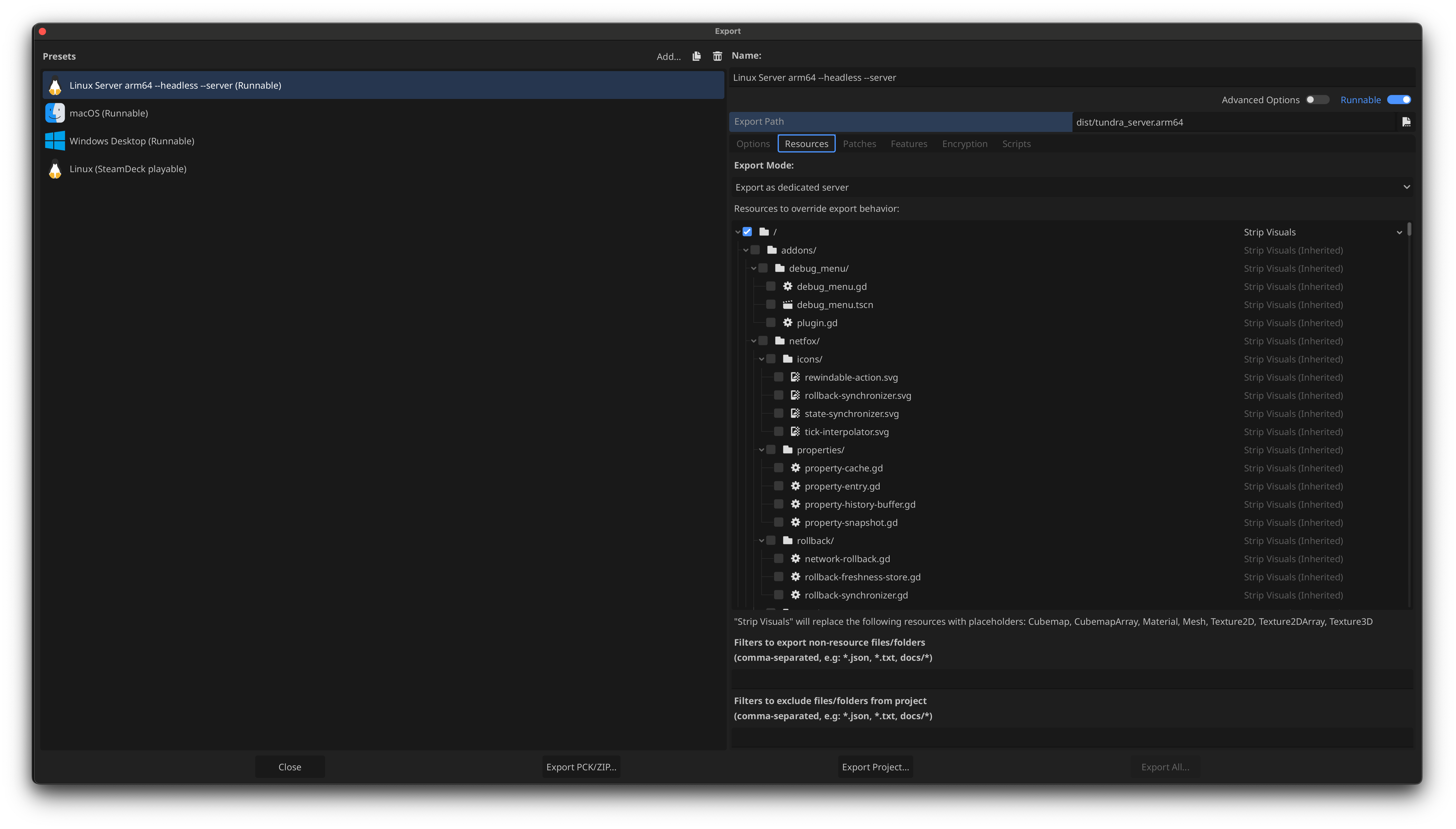1456x829 pixels.
Task: Click the rollback-synchronizer.gd gear icon
Action: click(x=795, y=595)
